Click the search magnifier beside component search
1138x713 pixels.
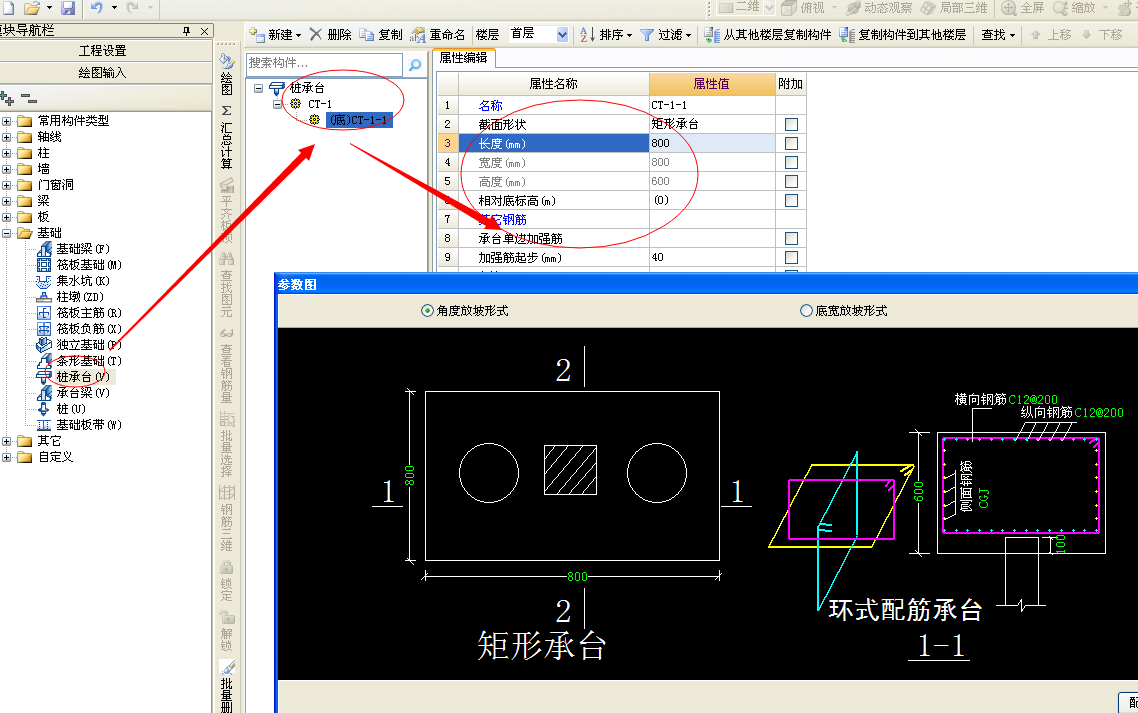click(415, 65)
